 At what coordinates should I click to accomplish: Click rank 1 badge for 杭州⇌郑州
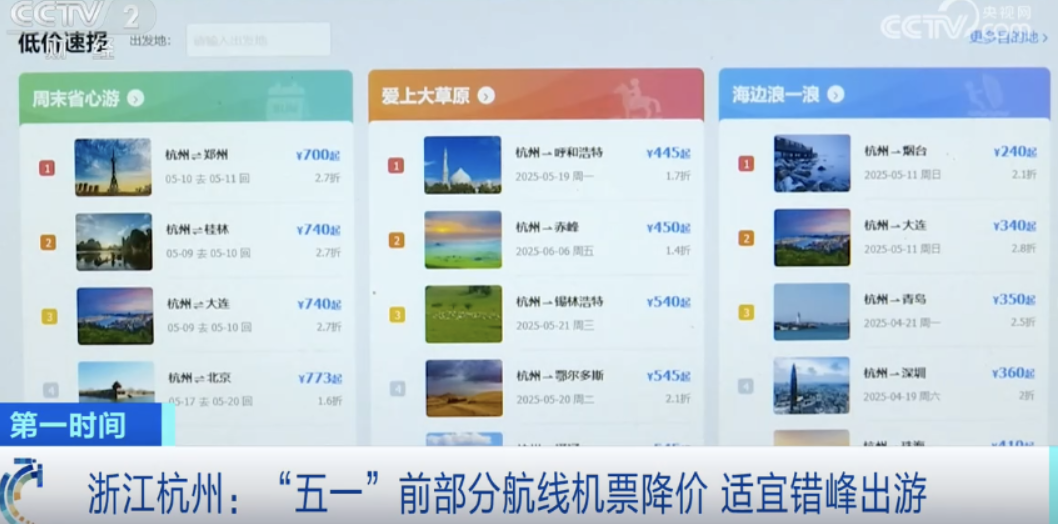pos(47,168)
